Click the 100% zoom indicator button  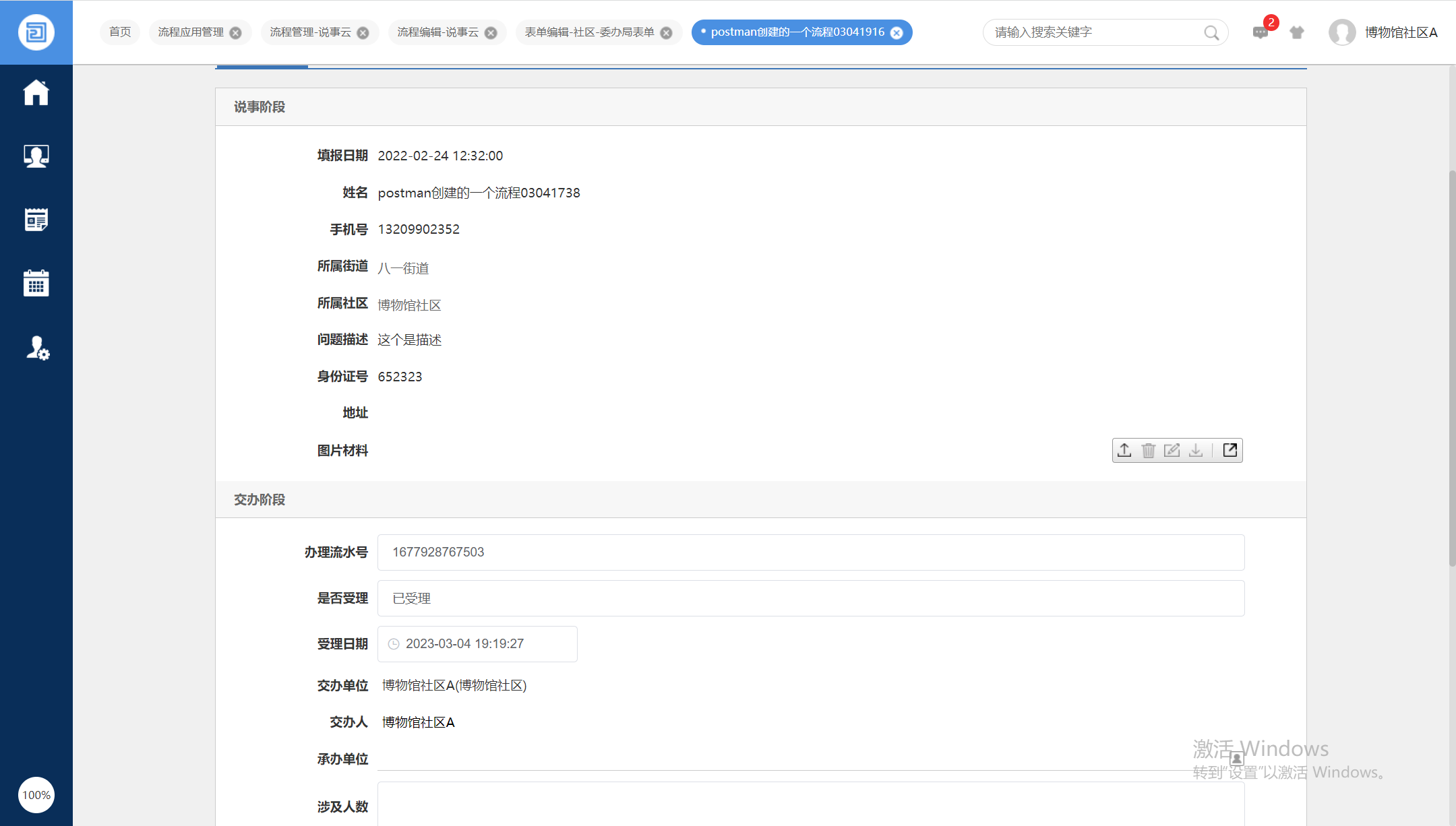pyautogui.click(x=36, y=795)
